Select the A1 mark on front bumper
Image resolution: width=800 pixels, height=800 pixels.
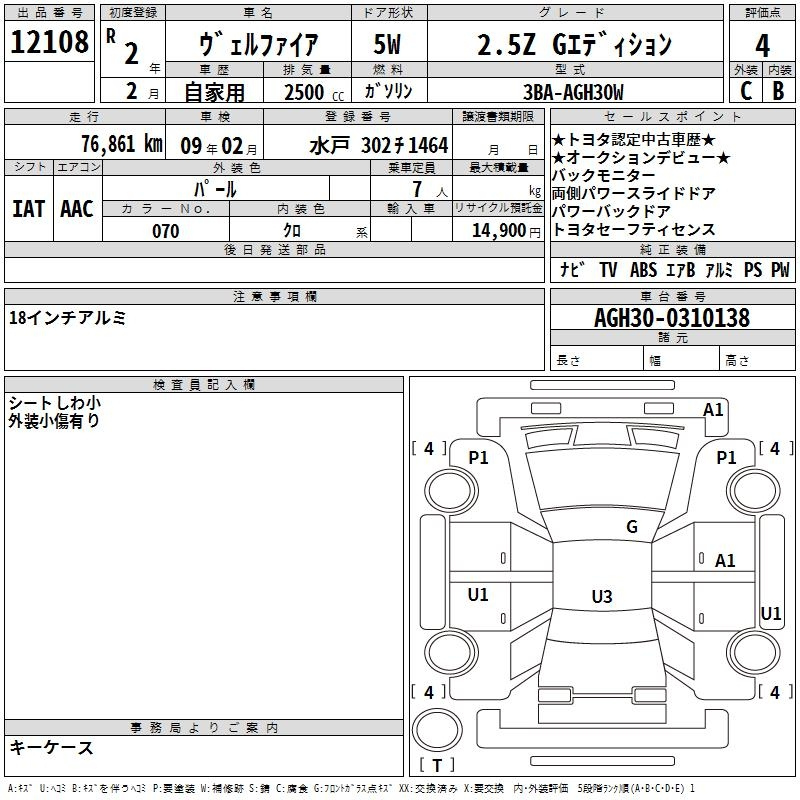713,410
